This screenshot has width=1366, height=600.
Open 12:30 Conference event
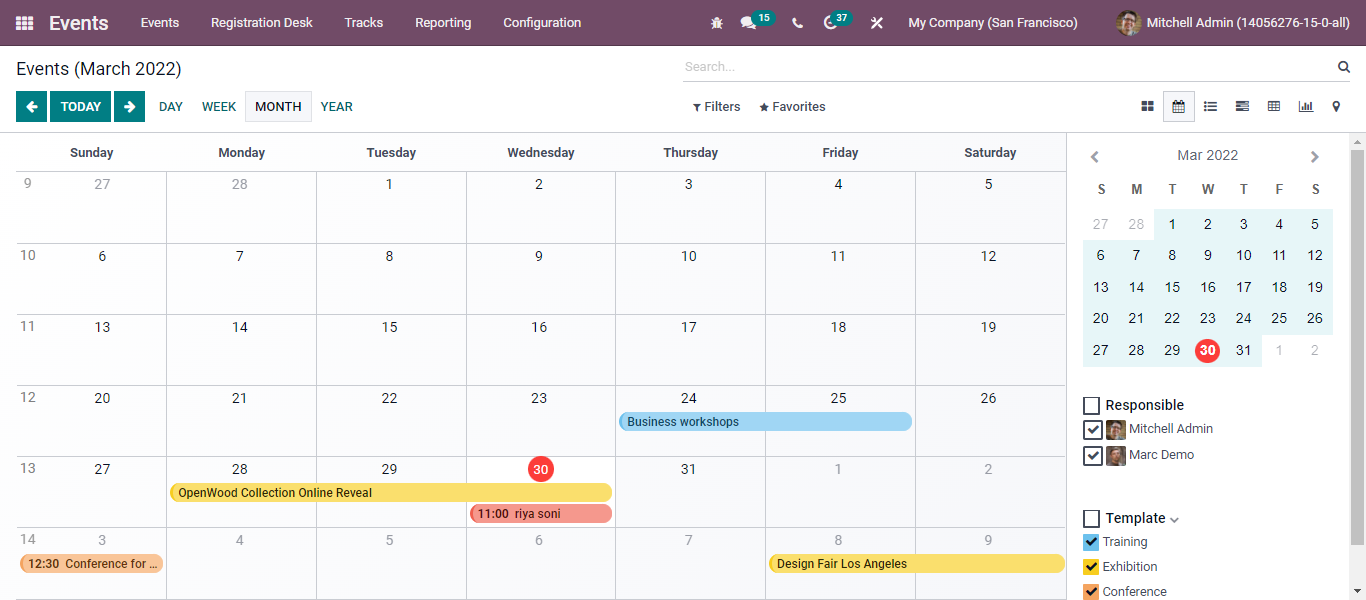click(x=91, y=564)
